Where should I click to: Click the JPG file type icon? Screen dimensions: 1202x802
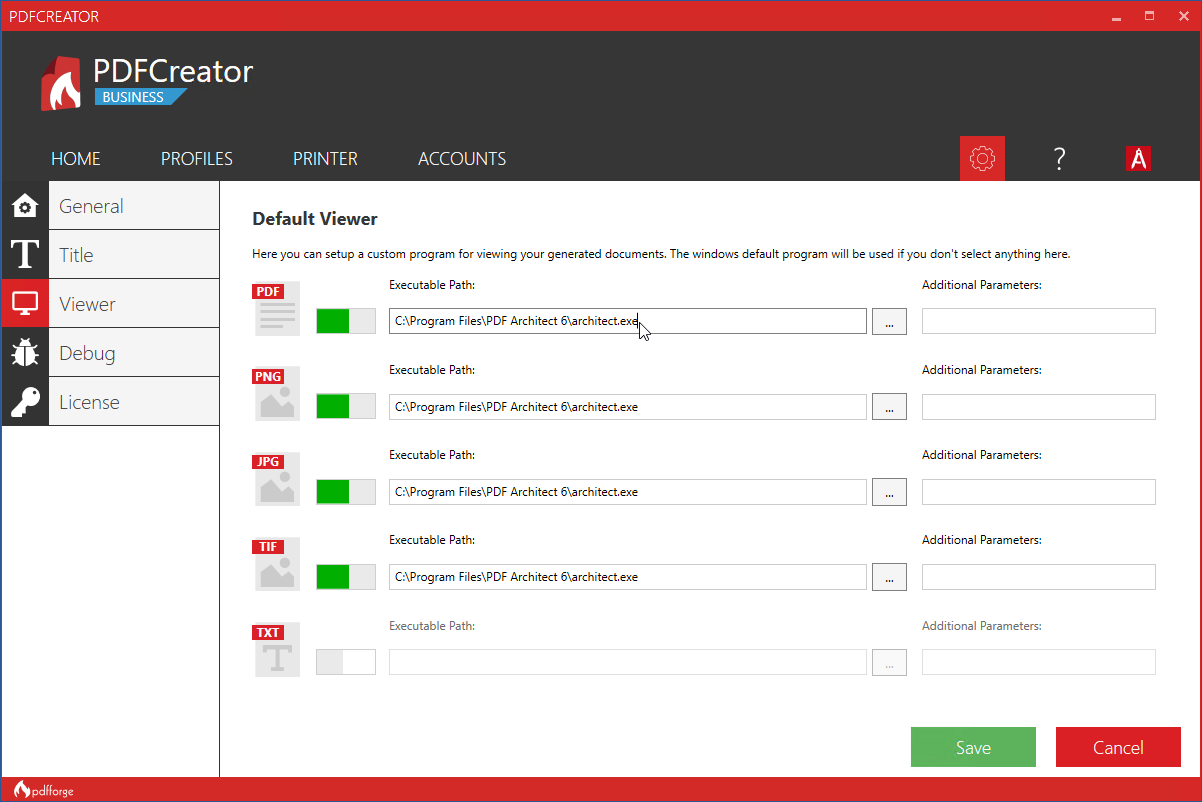276,478
